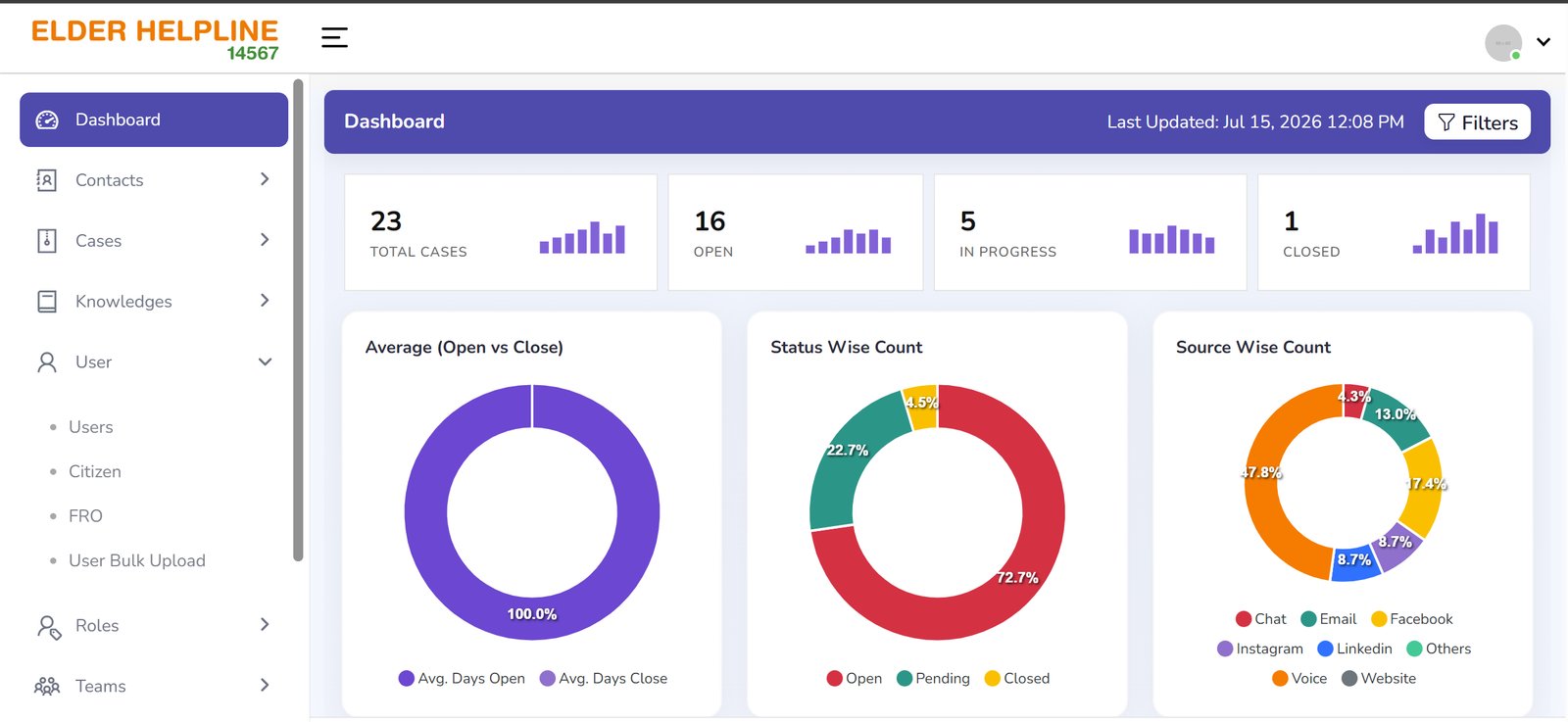
Task: Click the Knowledges book icon
Action: point(46,302)
